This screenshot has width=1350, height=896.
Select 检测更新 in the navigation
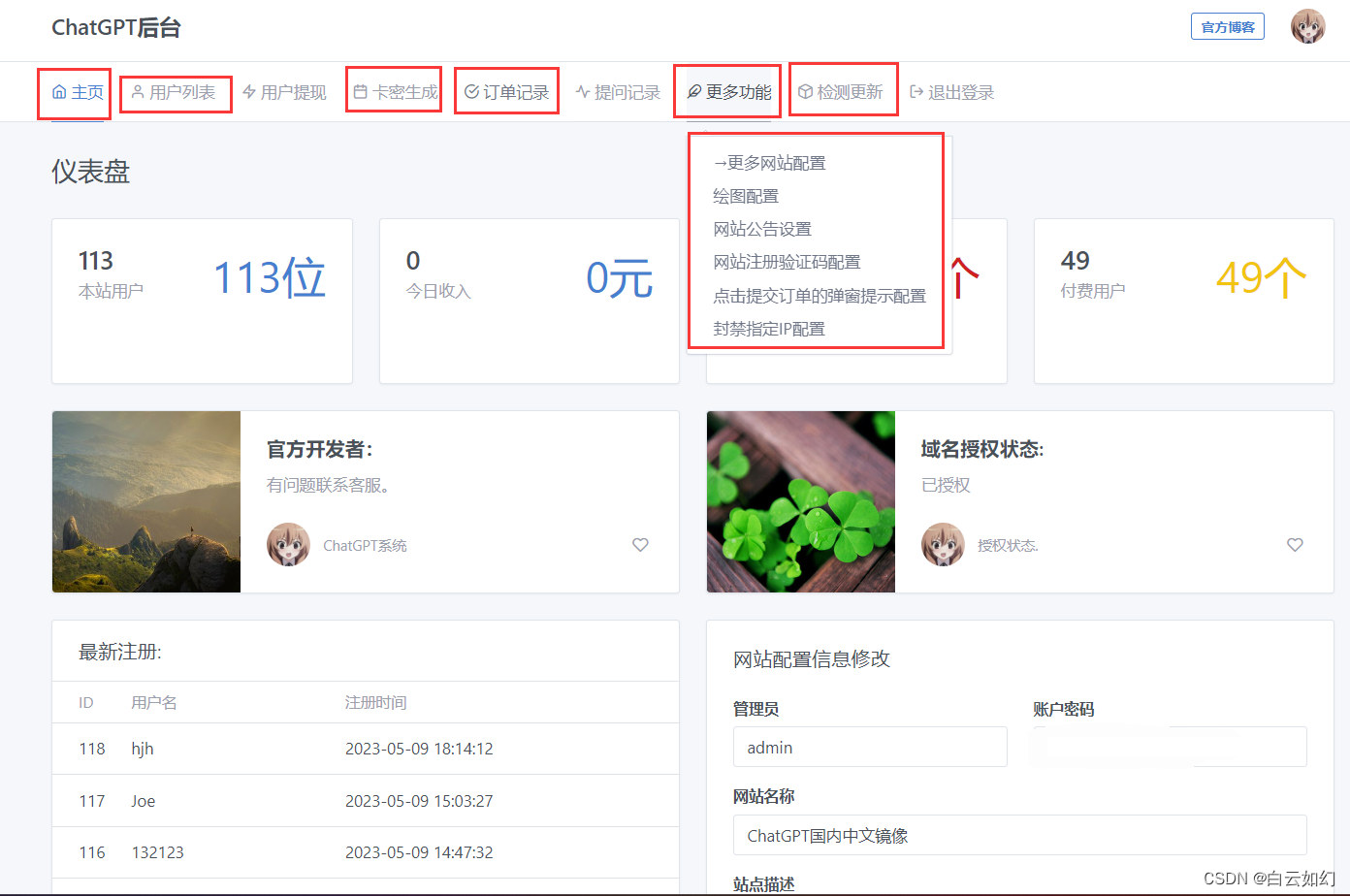coord(841,92)
